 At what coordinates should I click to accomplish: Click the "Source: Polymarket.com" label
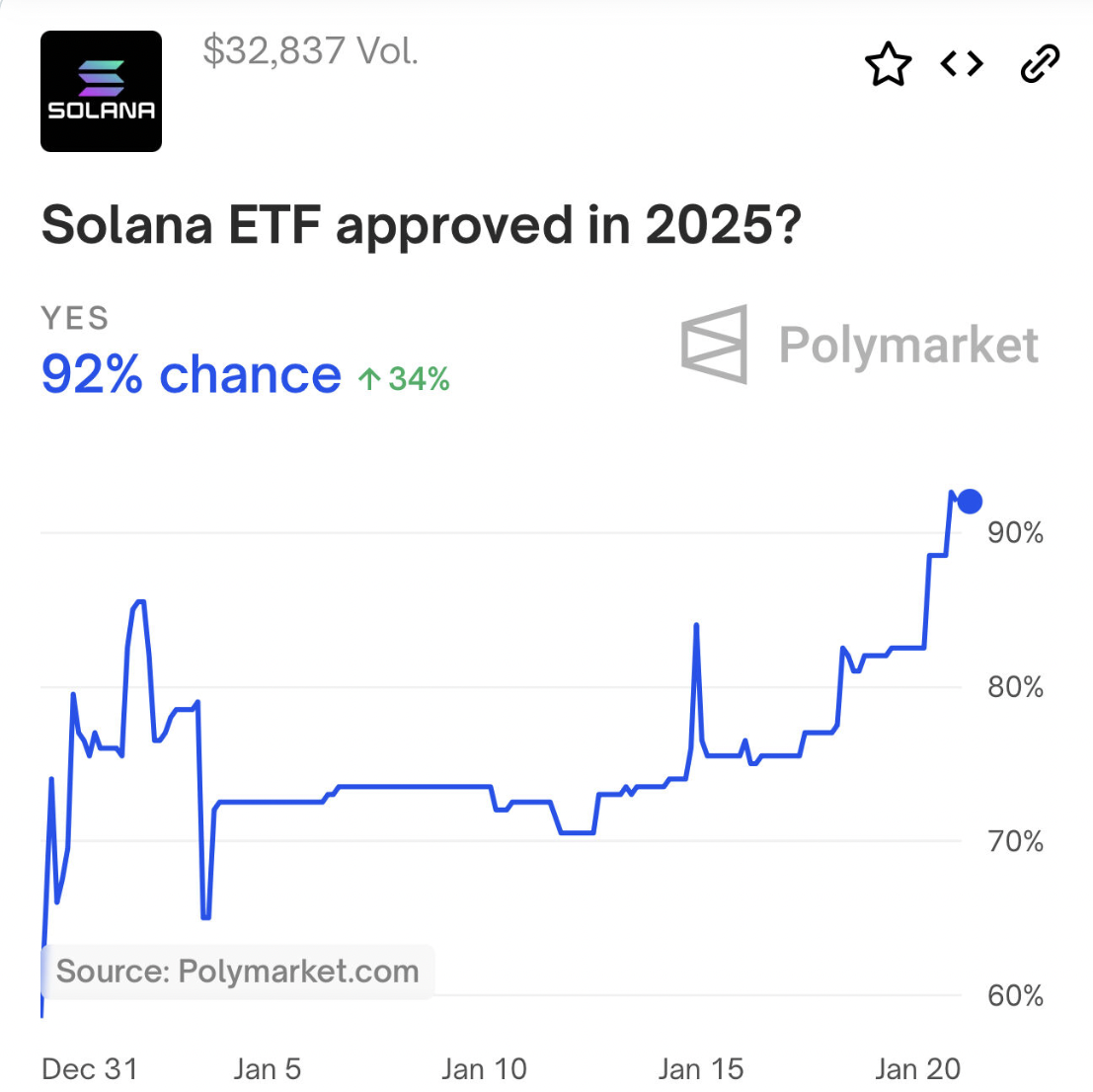(238, 972)
